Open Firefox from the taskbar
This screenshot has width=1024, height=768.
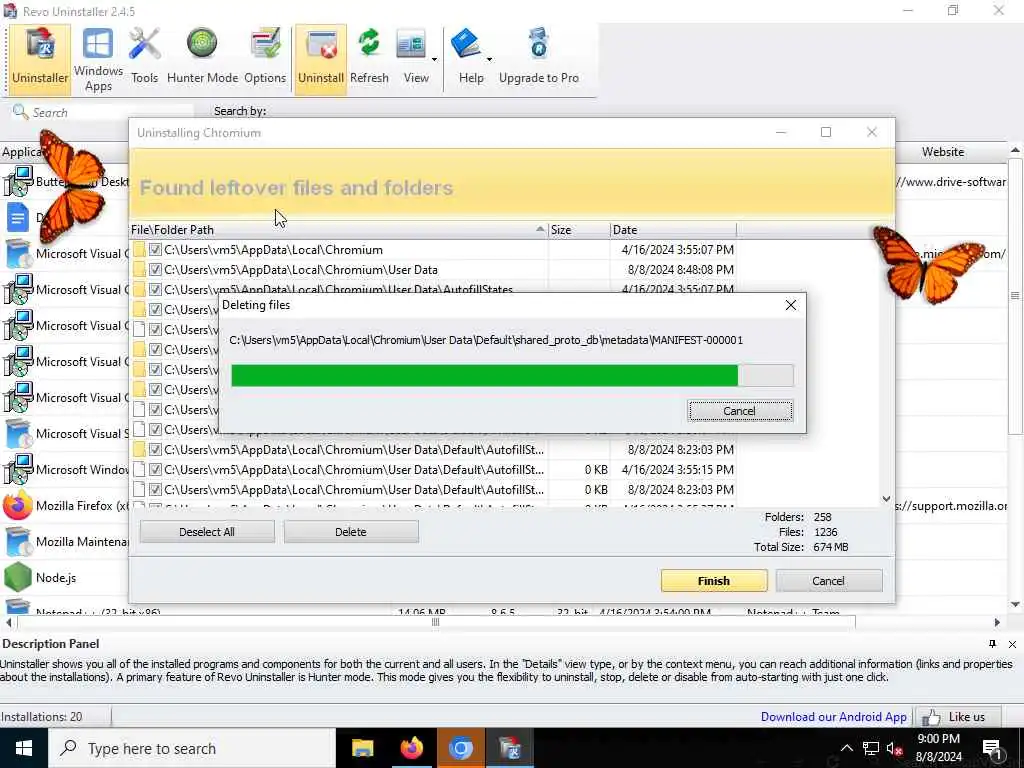point(411,748)
